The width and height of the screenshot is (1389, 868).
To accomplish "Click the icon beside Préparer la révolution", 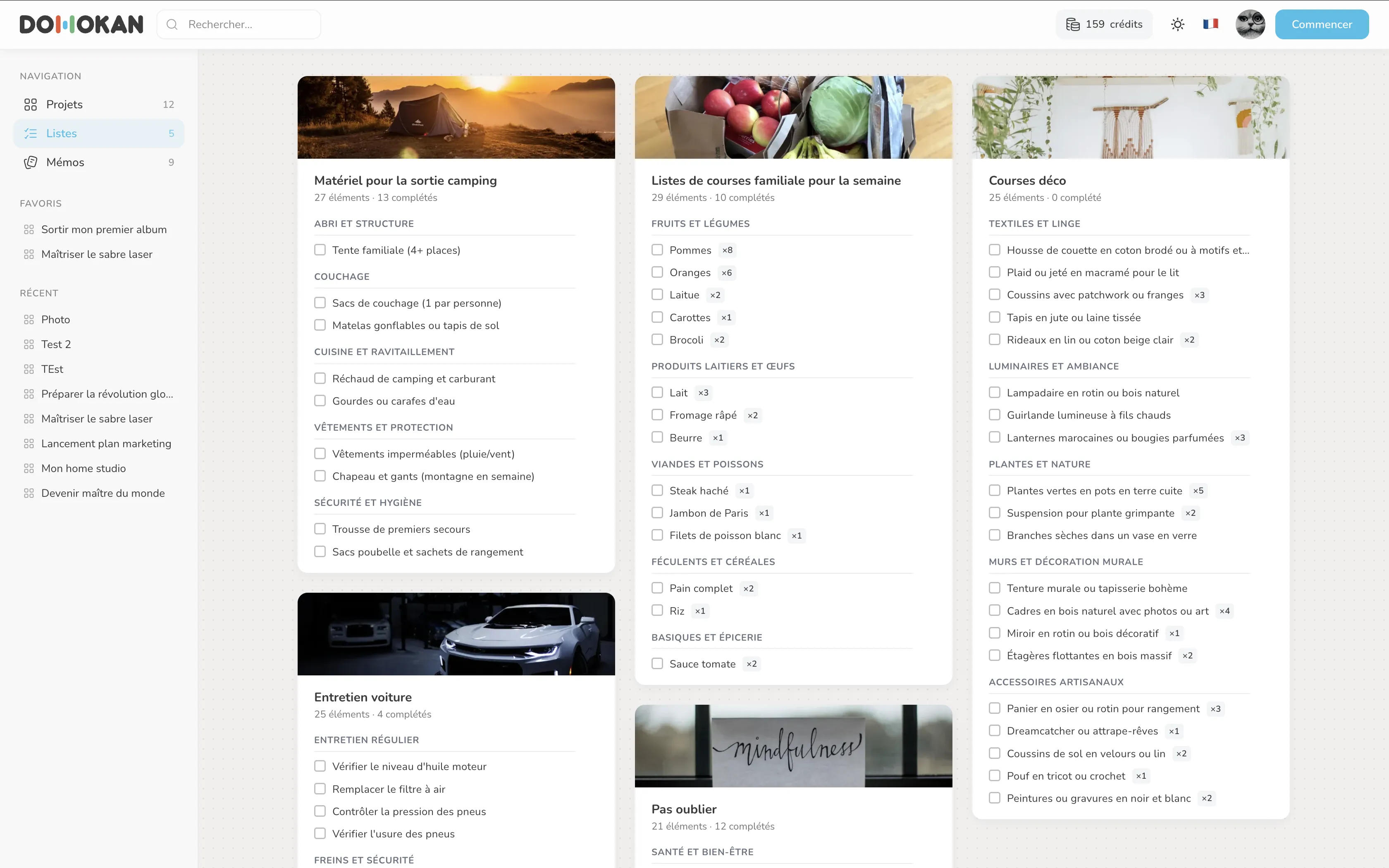I will [x=29, y=394].
